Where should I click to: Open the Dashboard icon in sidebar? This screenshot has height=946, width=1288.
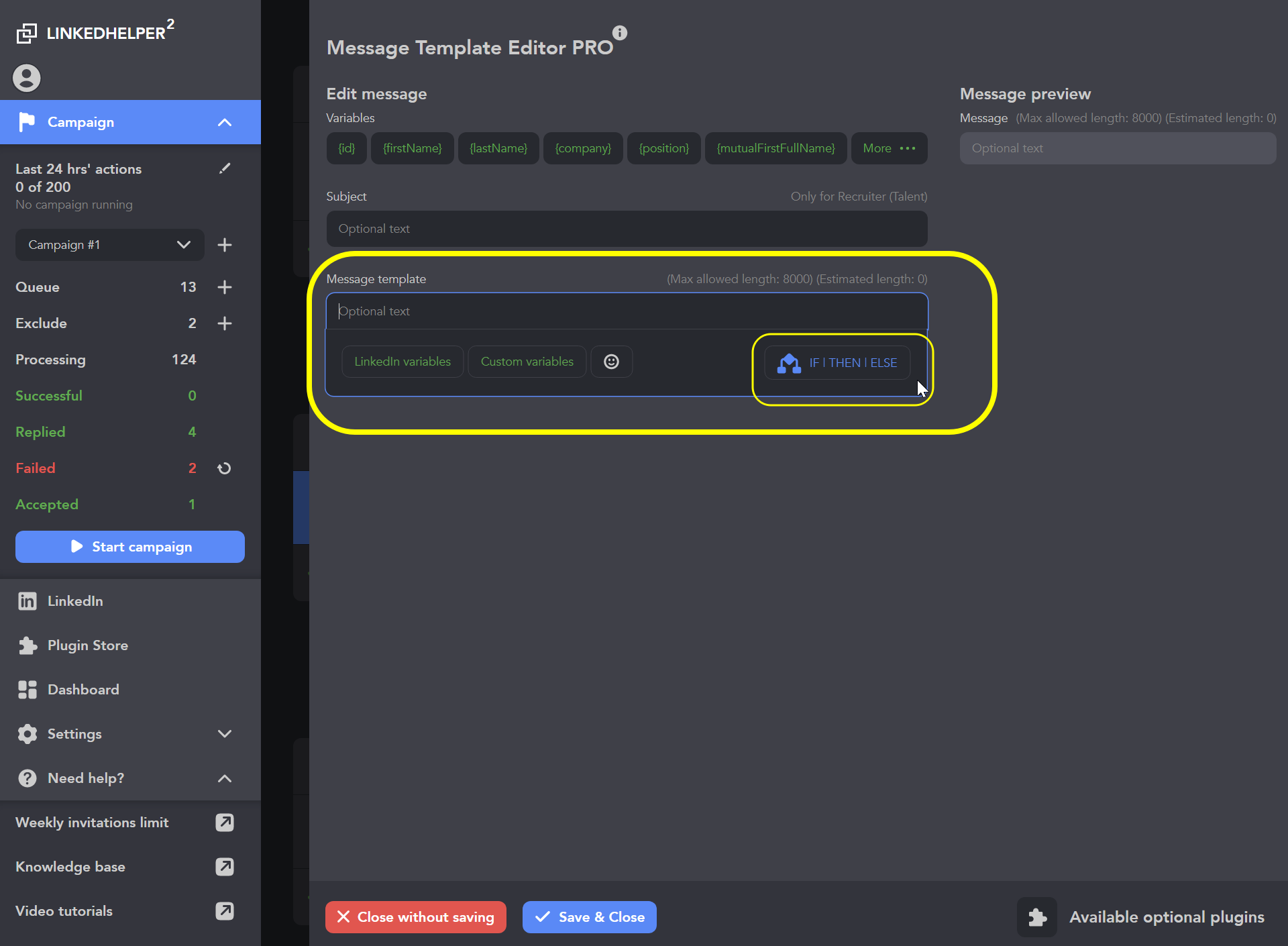[28, 690]
